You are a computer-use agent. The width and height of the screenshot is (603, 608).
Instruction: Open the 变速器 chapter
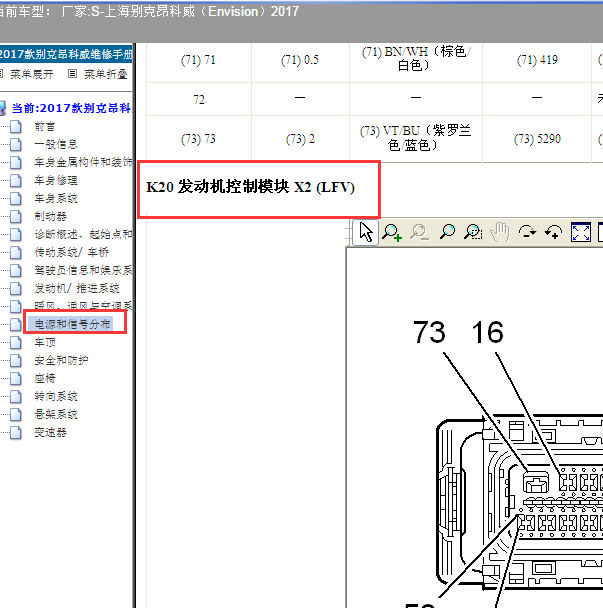(50, 433)
